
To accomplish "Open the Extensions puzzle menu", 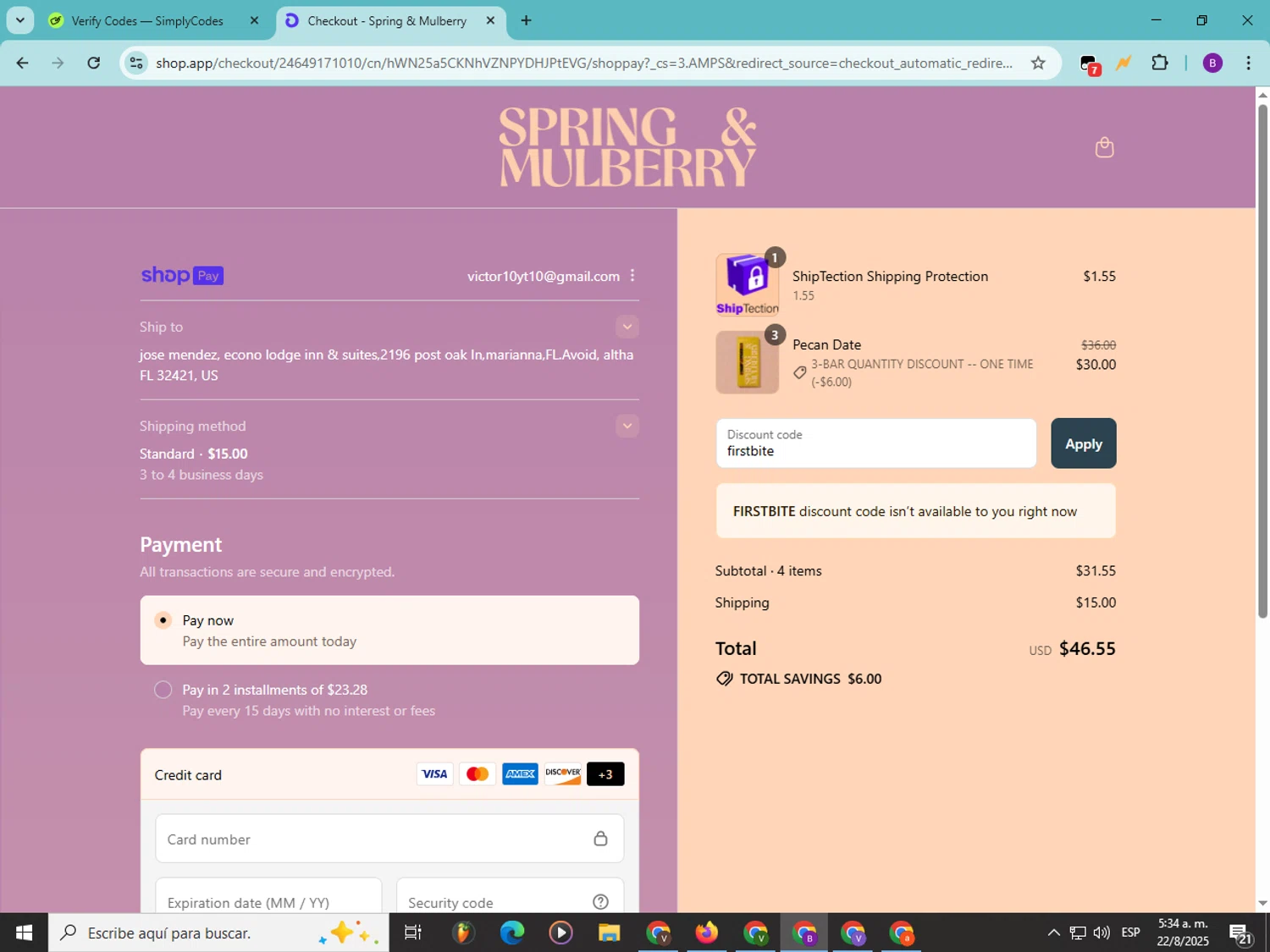I will (x=1160, y=63).
